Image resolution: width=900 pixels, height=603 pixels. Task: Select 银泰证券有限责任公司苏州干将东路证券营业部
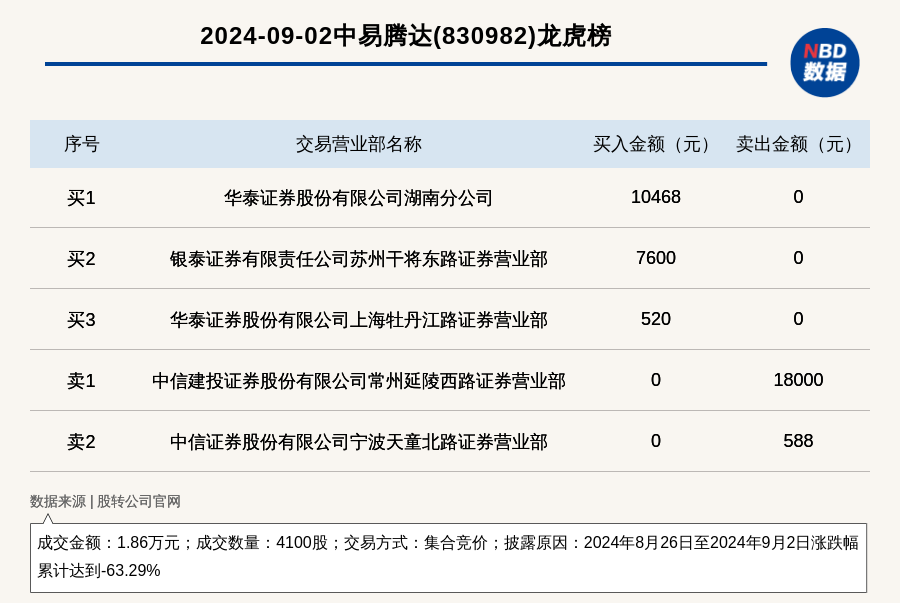point(359,259)
